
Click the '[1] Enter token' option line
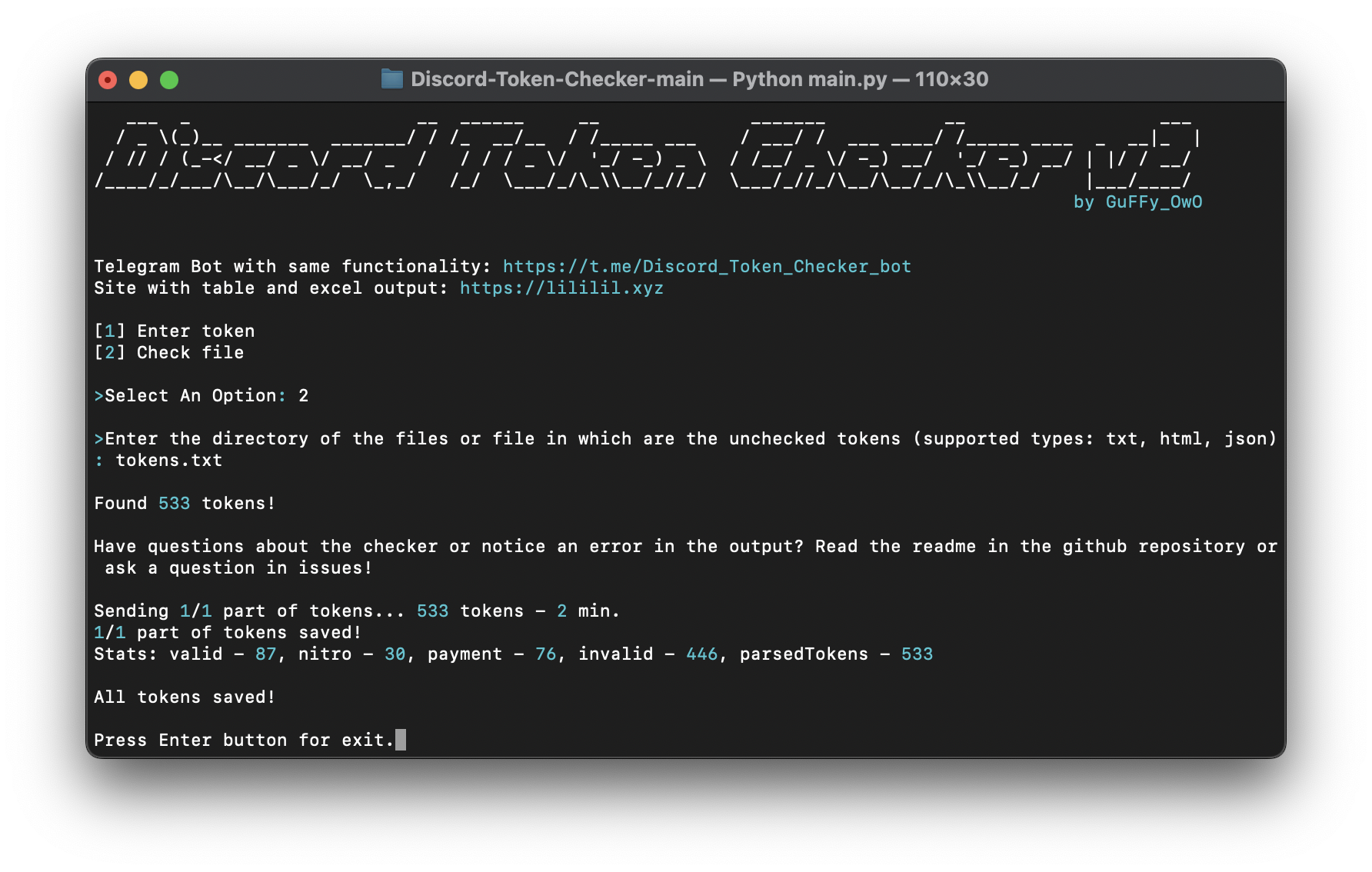click(x=175, y=331)
